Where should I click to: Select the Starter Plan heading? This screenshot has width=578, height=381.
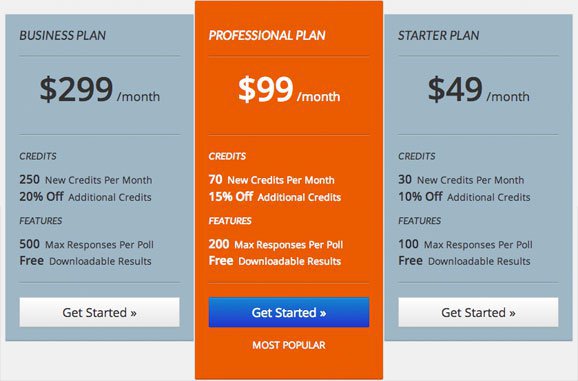[x=439, y=35]
